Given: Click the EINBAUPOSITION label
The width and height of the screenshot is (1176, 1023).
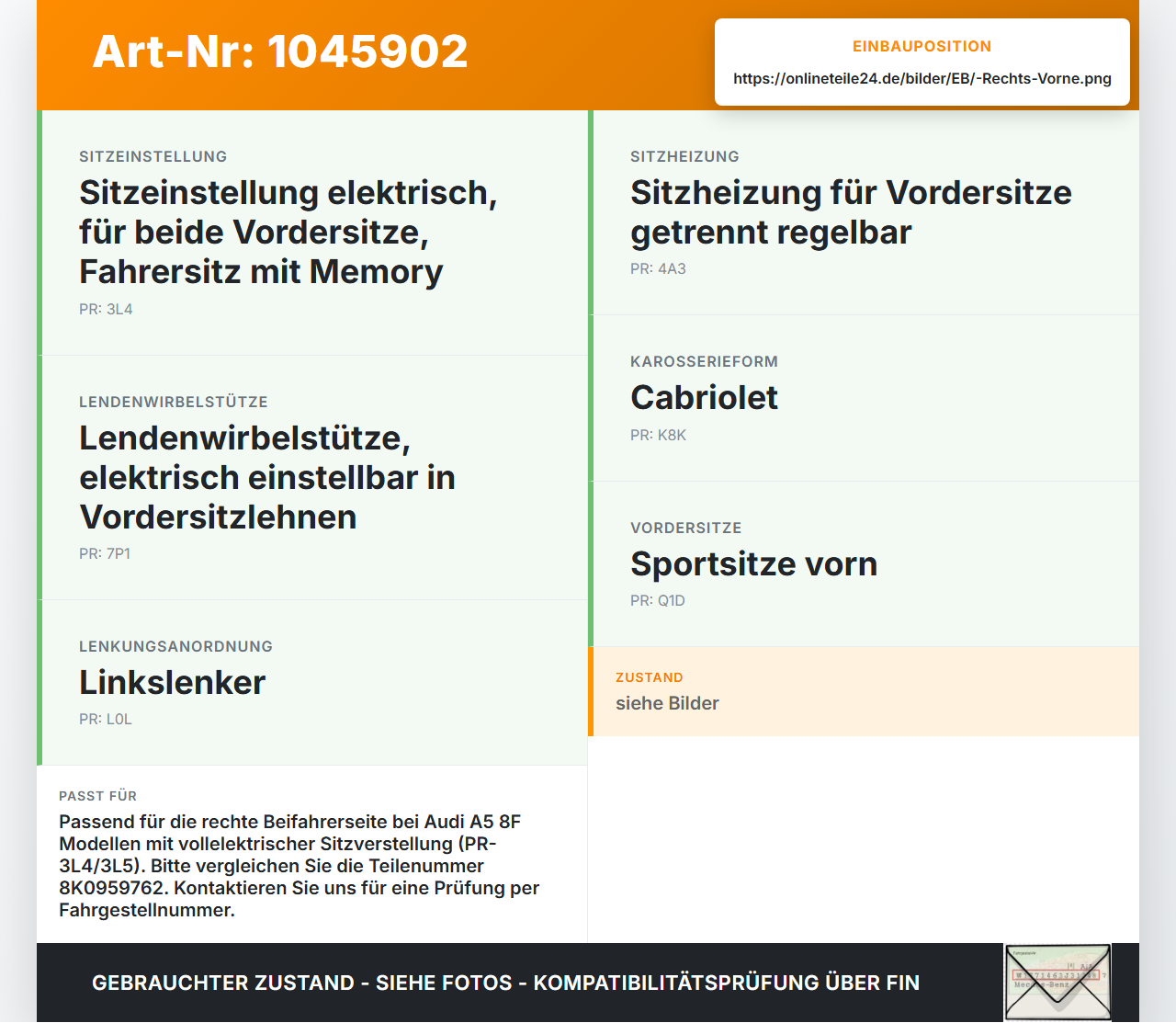Looking at the screenshot, I should click(922, 46).
